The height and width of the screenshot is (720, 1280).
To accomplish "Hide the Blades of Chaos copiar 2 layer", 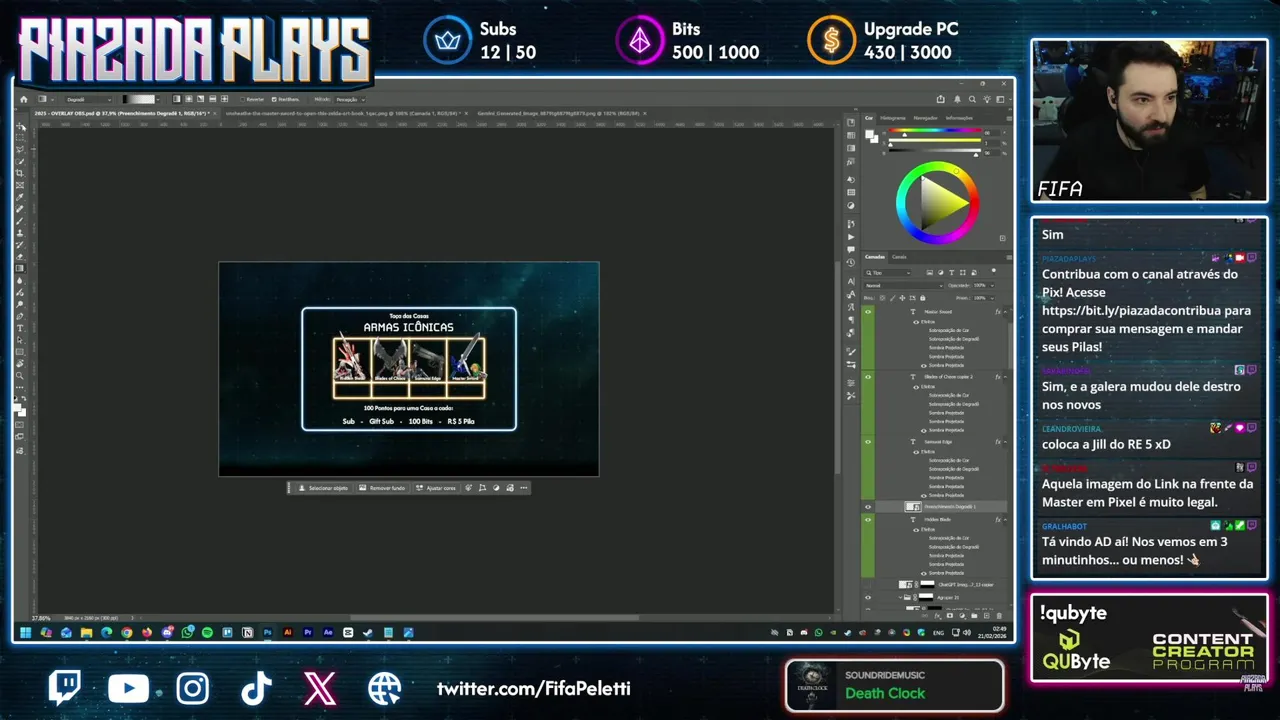I will click(x=867, y=377).
